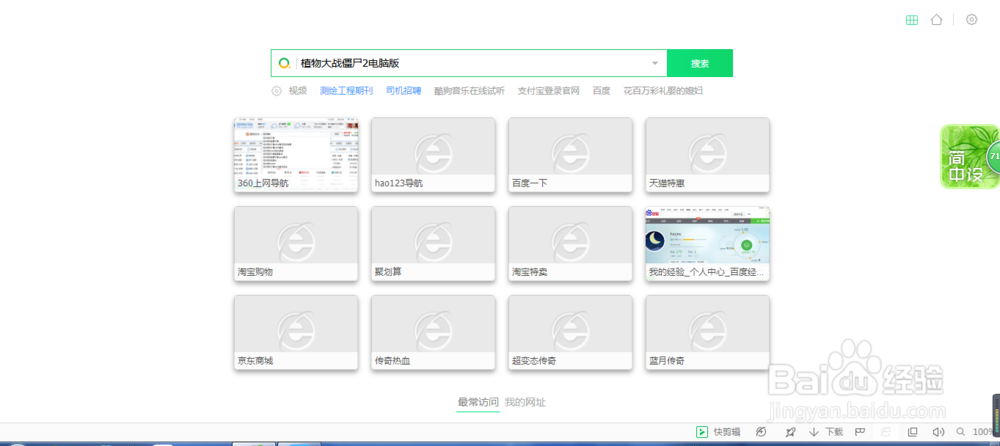Open search suggestion settings gear icon
This screenshot has width=1000, height=446.
(276, 91)
